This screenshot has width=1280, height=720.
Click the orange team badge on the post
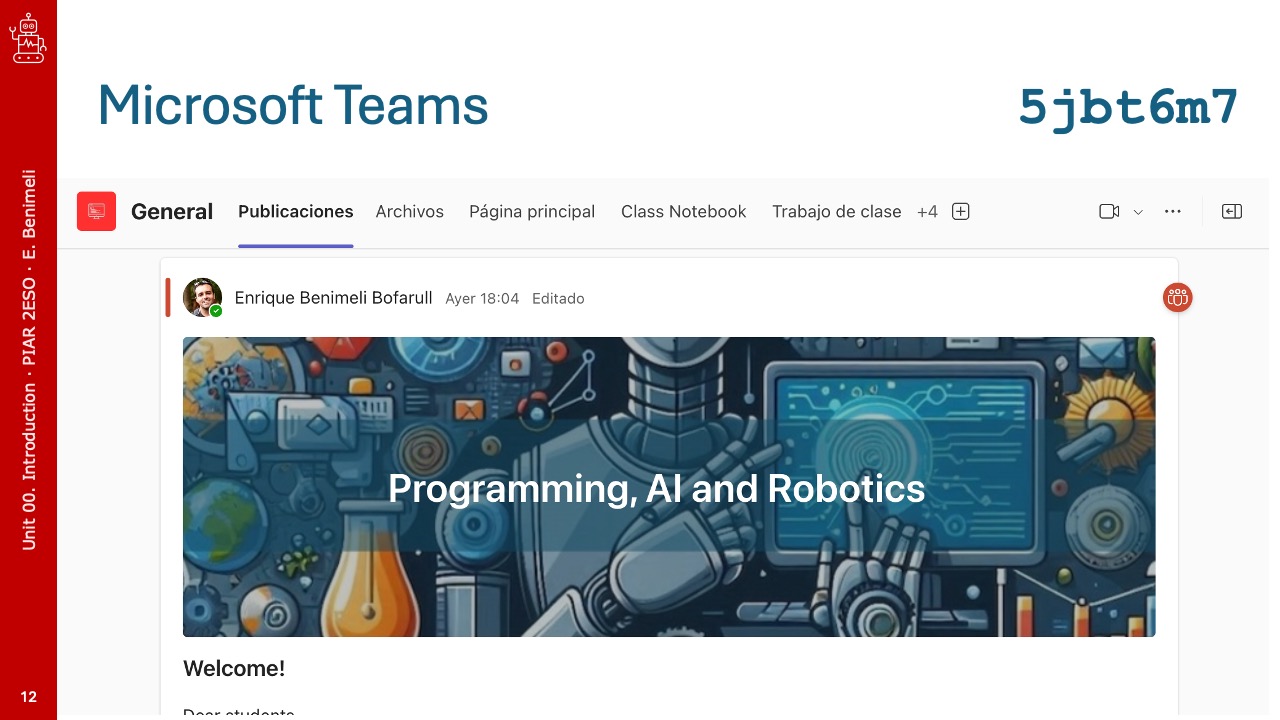[1177, 297]
